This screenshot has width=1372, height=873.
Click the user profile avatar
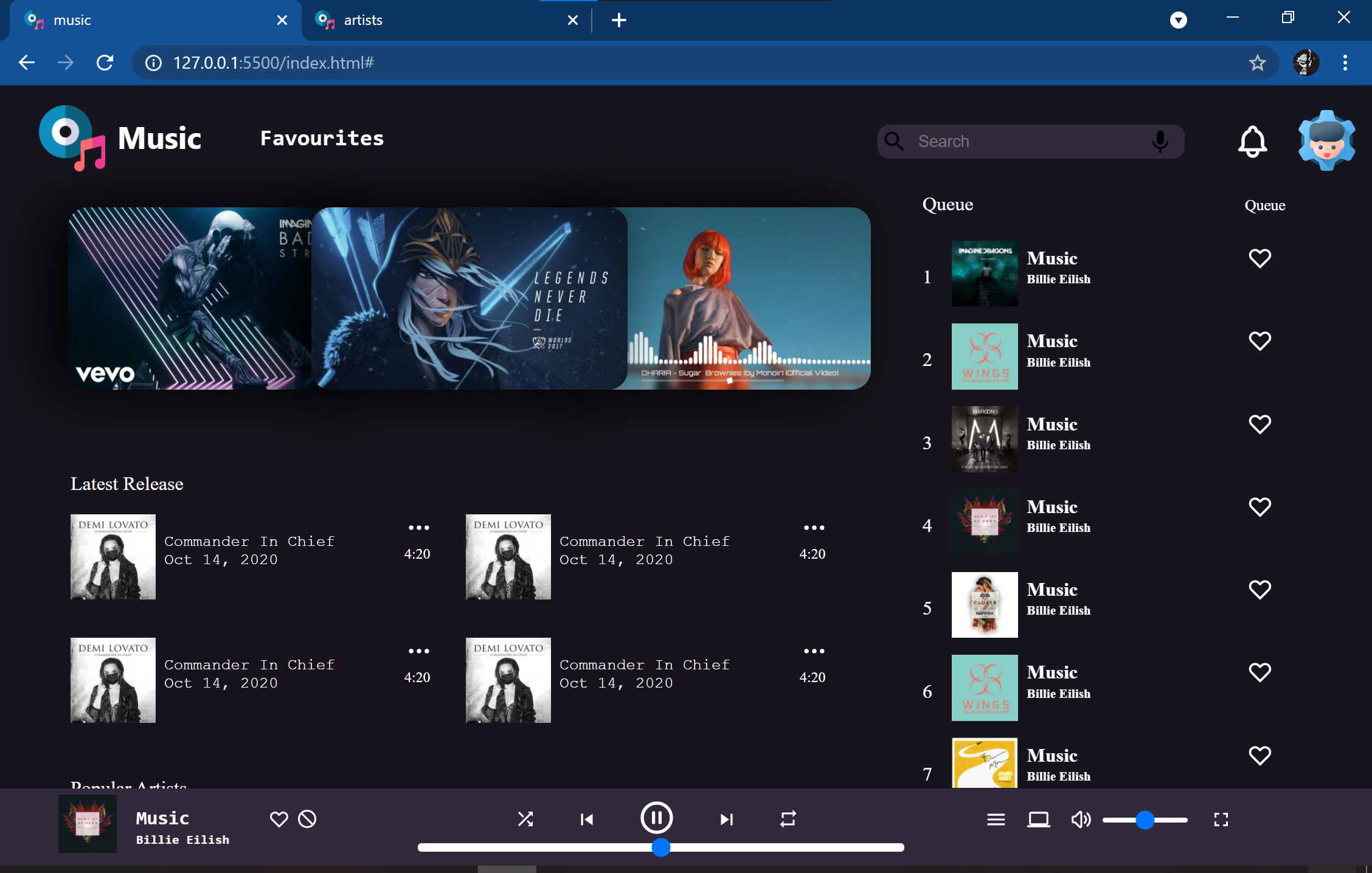point(1326,140)
